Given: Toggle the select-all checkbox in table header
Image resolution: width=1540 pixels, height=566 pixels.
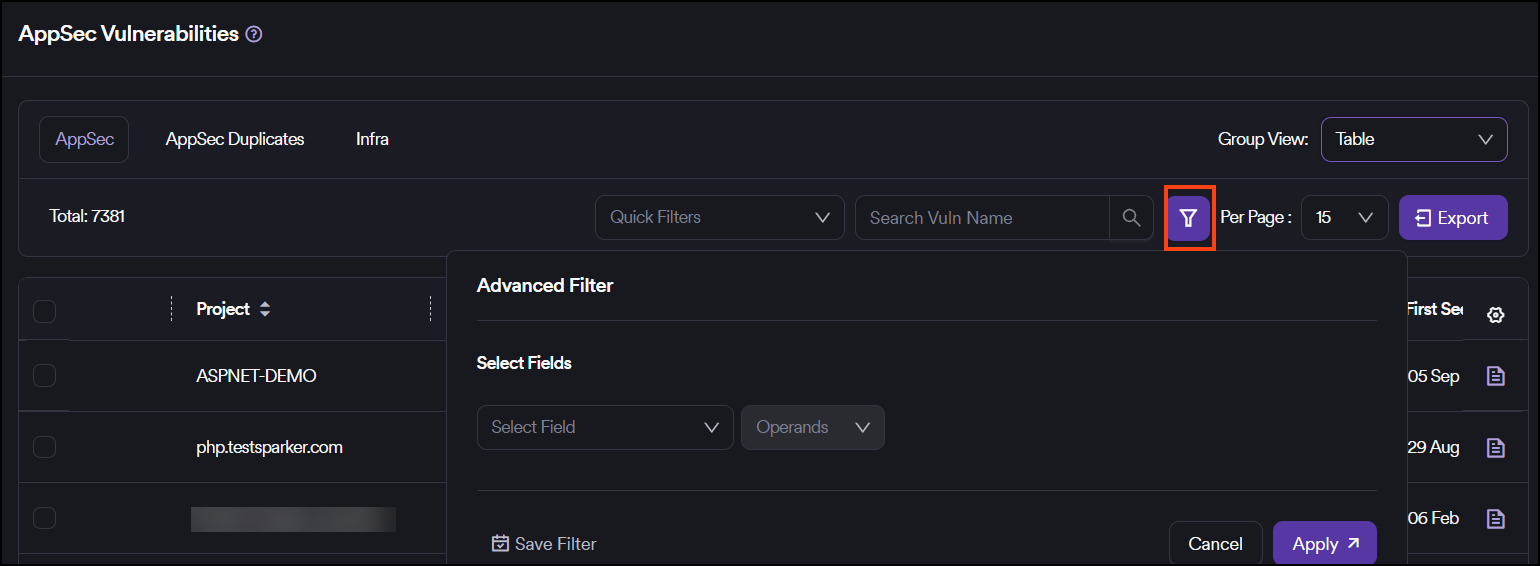Looking at the screenshot, I should [x=44, y=311].
